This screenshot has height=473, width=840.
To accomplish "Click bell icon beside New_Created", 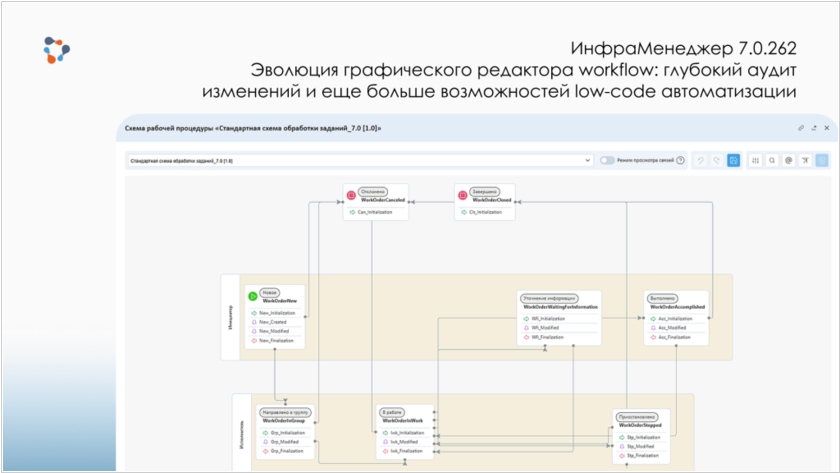I will coord(254,322).
